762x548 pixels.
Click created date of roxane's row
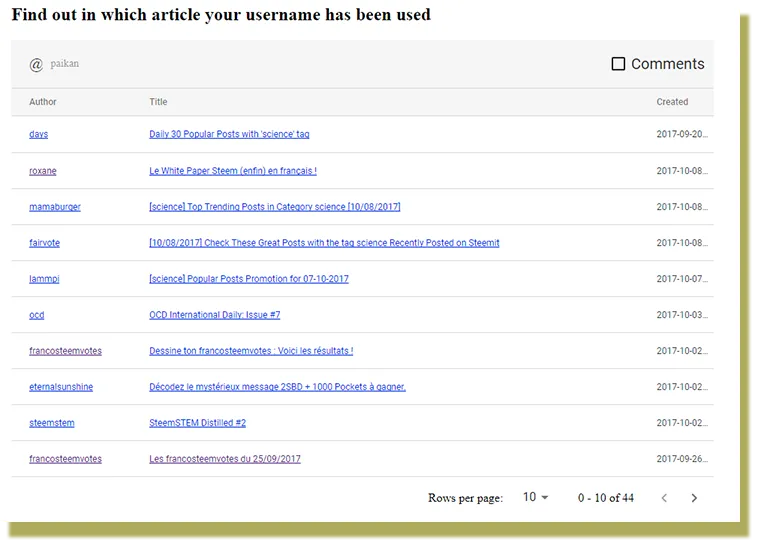pyautogui.click(x=682, y=171)
